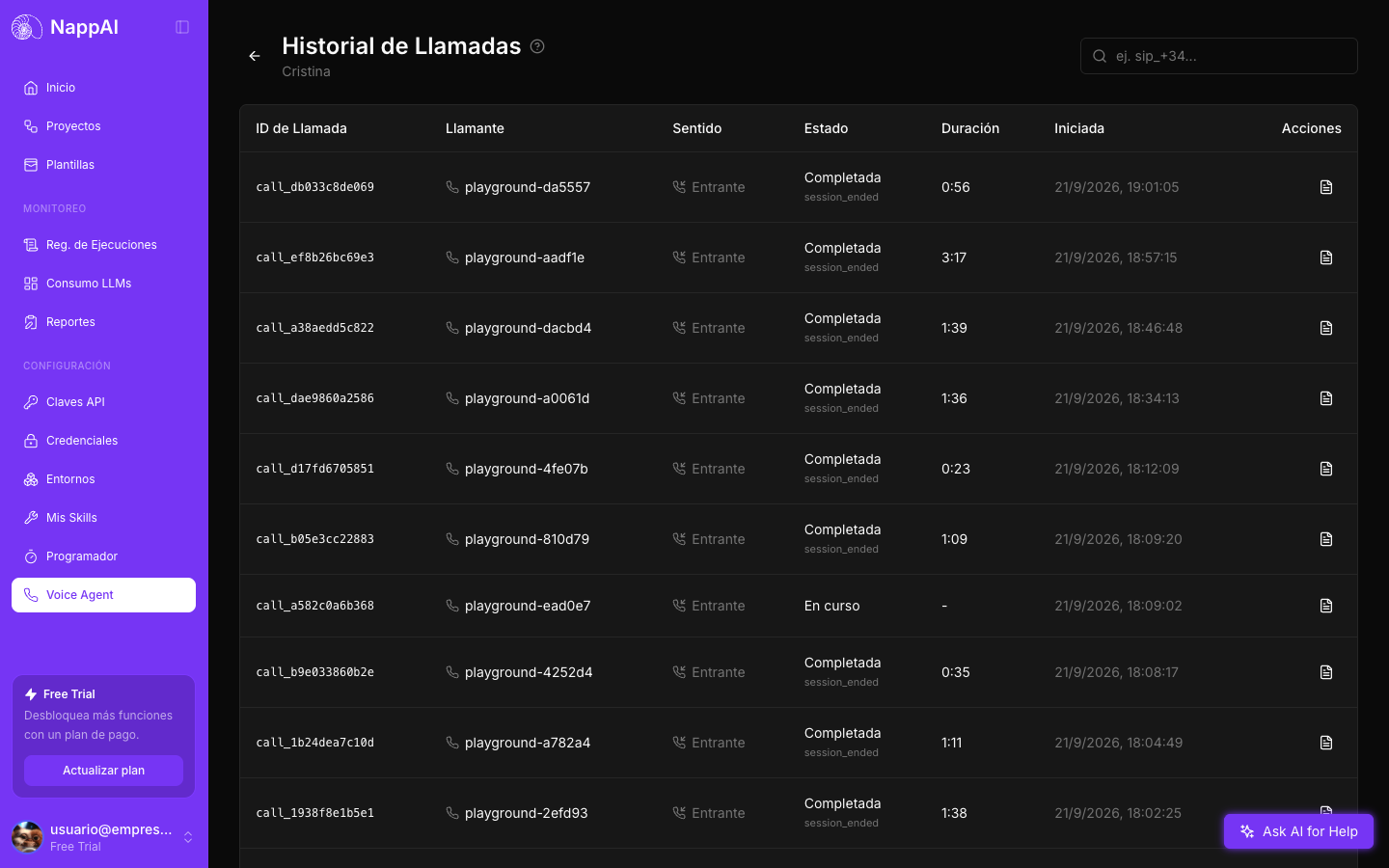Screen dimensions: 1389x868
Task: Click date 21/9/2026, 18:46:48
Action: [1118, 328]
